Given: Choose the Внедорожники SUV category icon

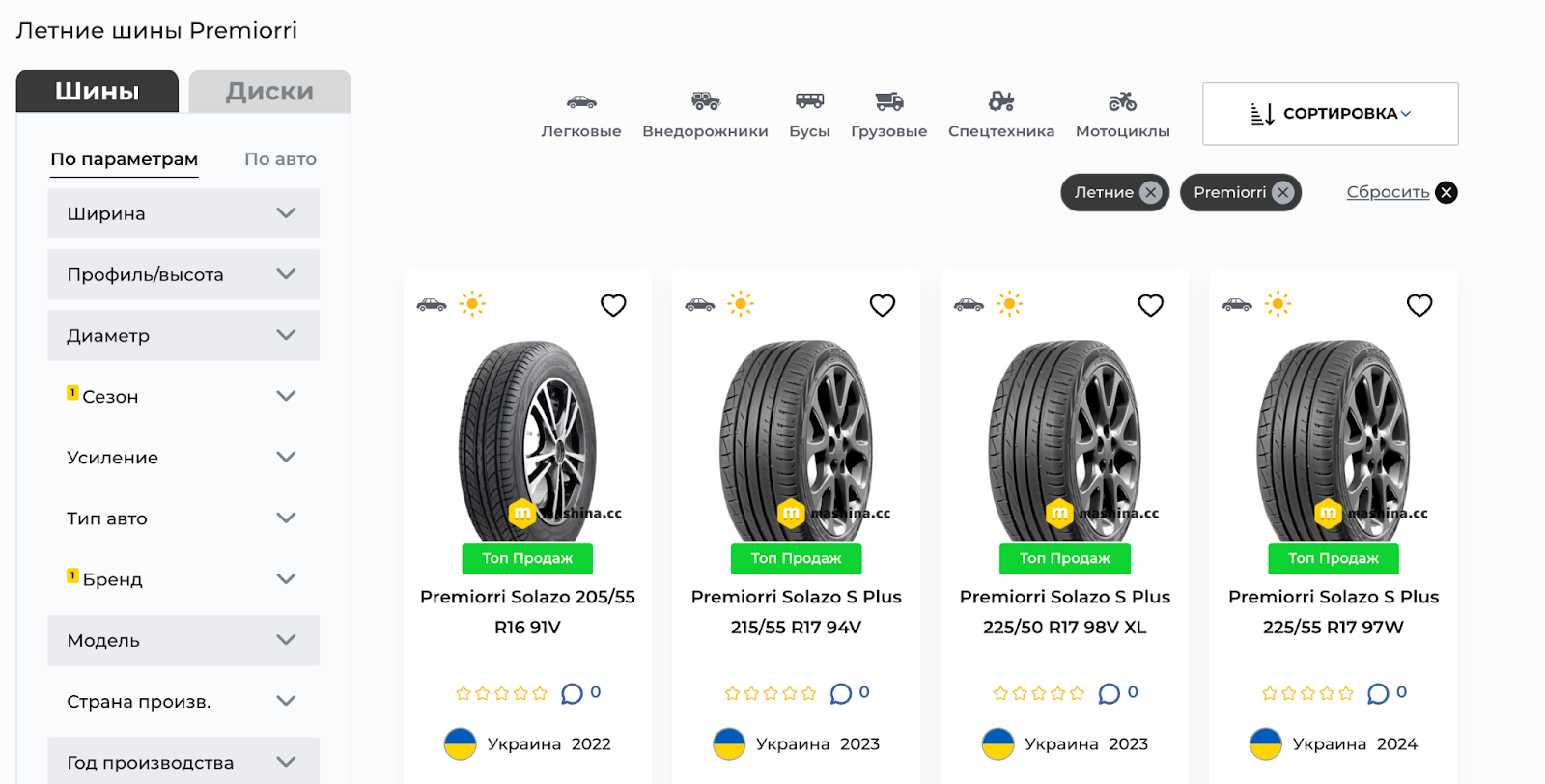Looking at the screenshot, I should pyautogui.click(x=705, y=101).
